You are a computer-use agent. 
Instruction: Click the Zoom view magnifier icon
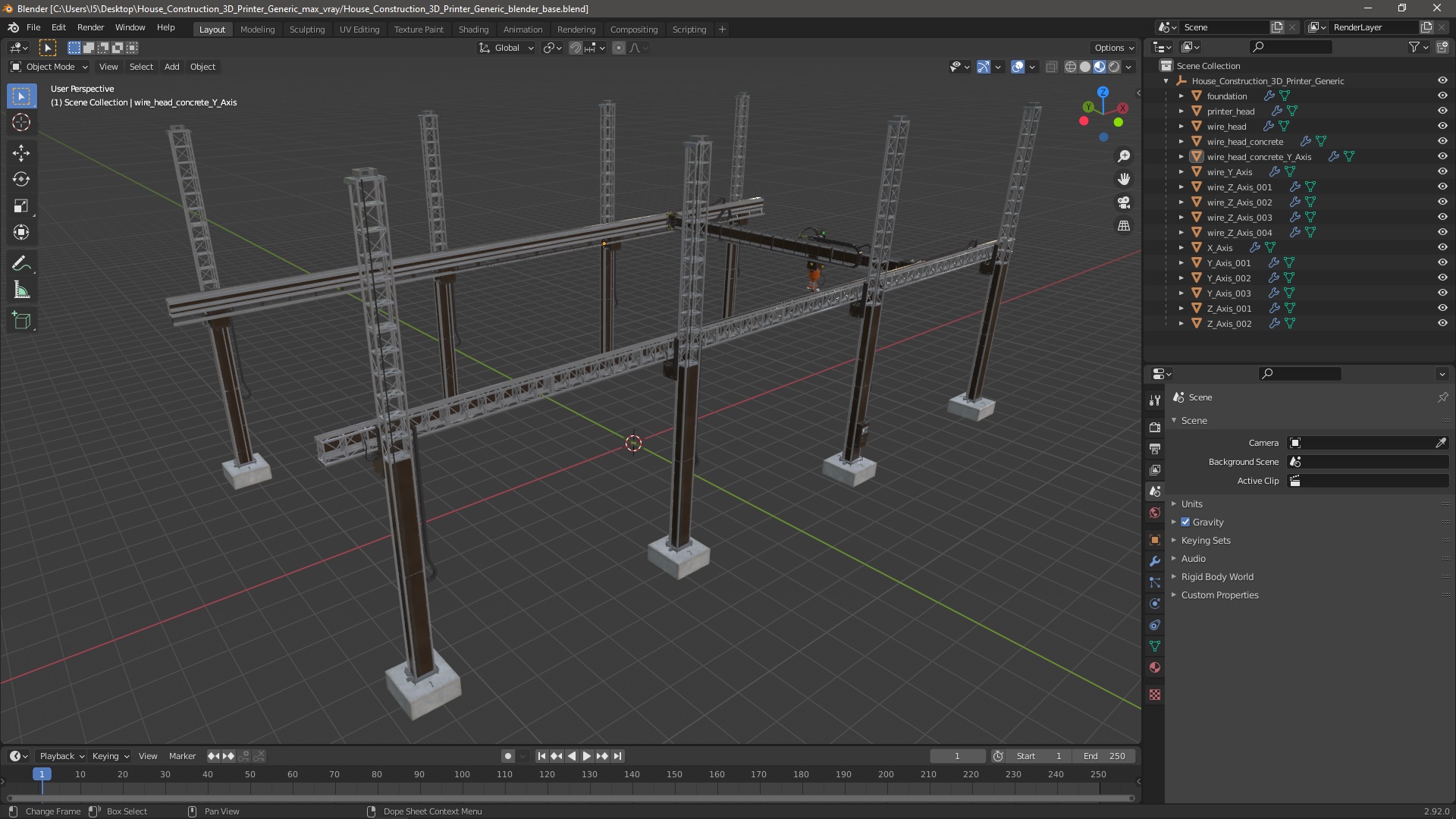pos(1124,156)
